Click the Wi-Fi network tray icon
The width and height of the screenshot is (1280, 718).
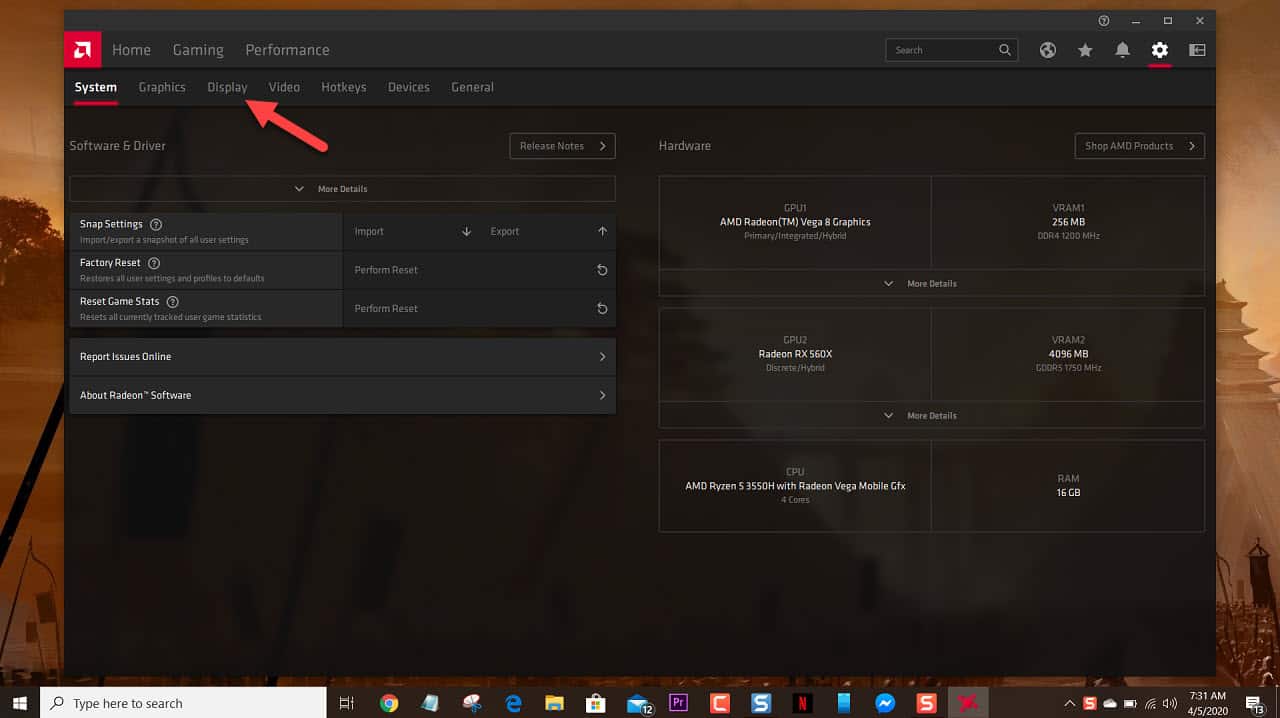tap(1150, 703)
